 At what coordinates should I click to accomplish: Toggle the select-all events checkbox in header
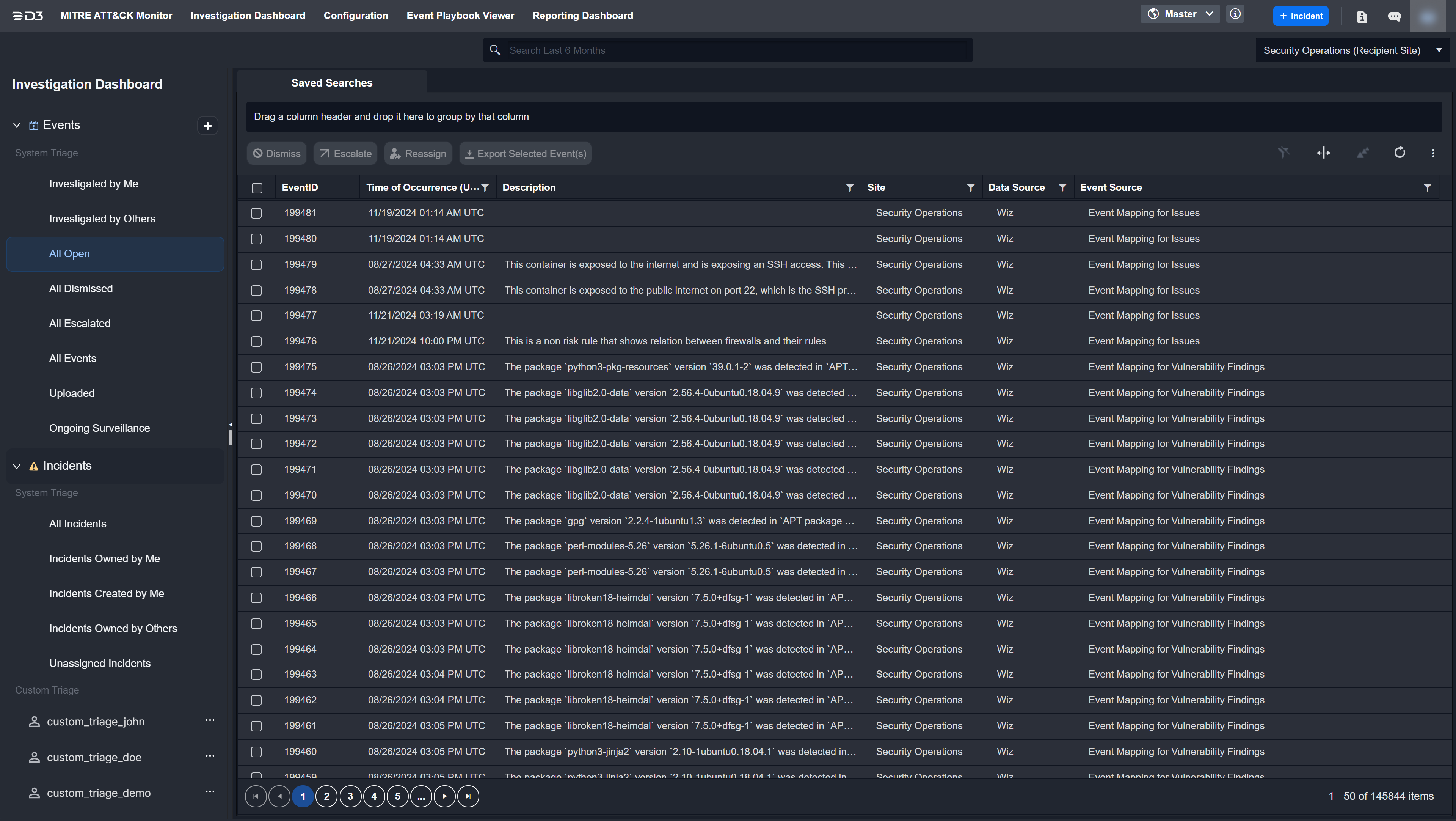(x=257, y=188)
